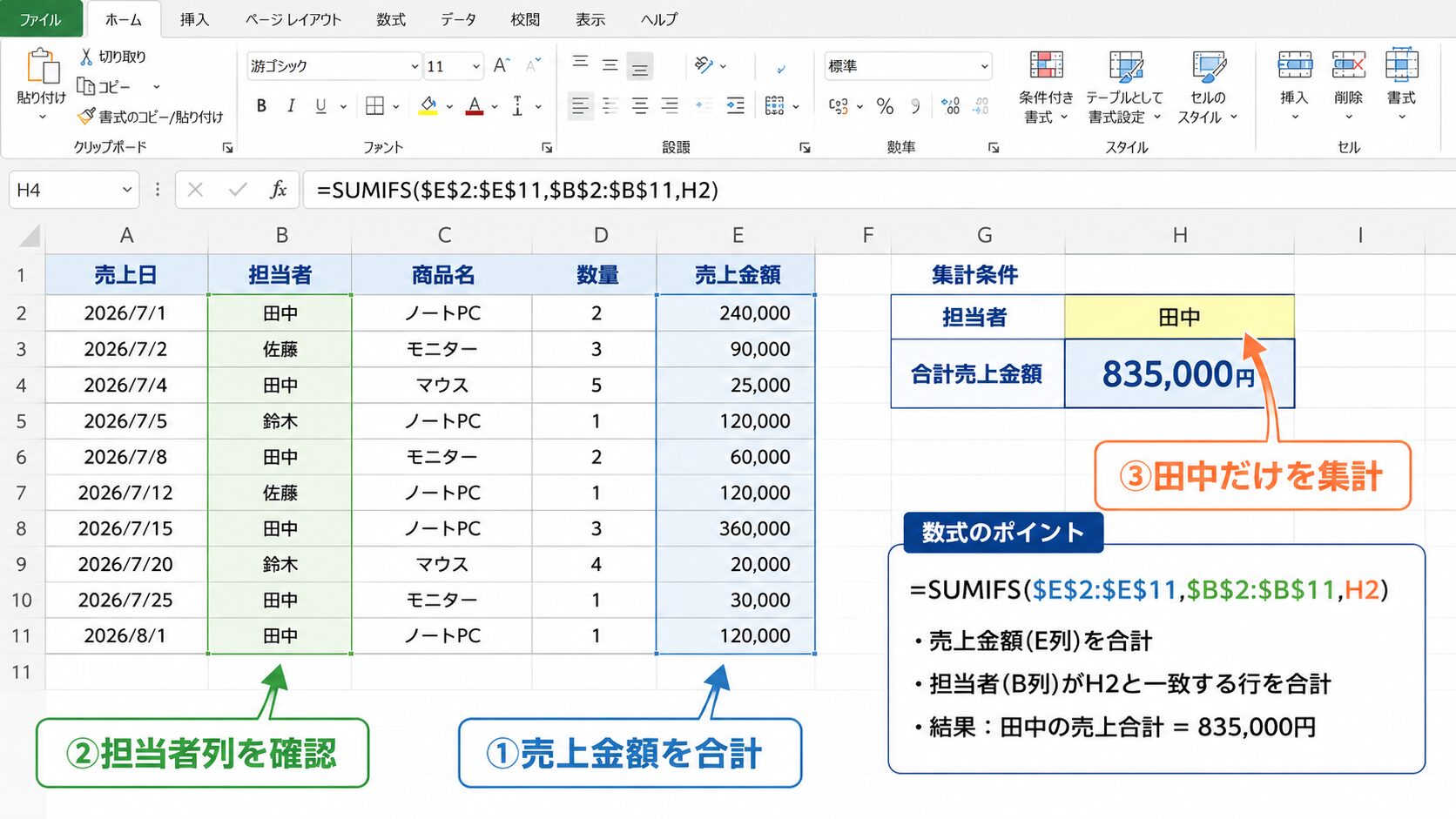Open the font name dropdown (游ゴシック)

[415, 66]
